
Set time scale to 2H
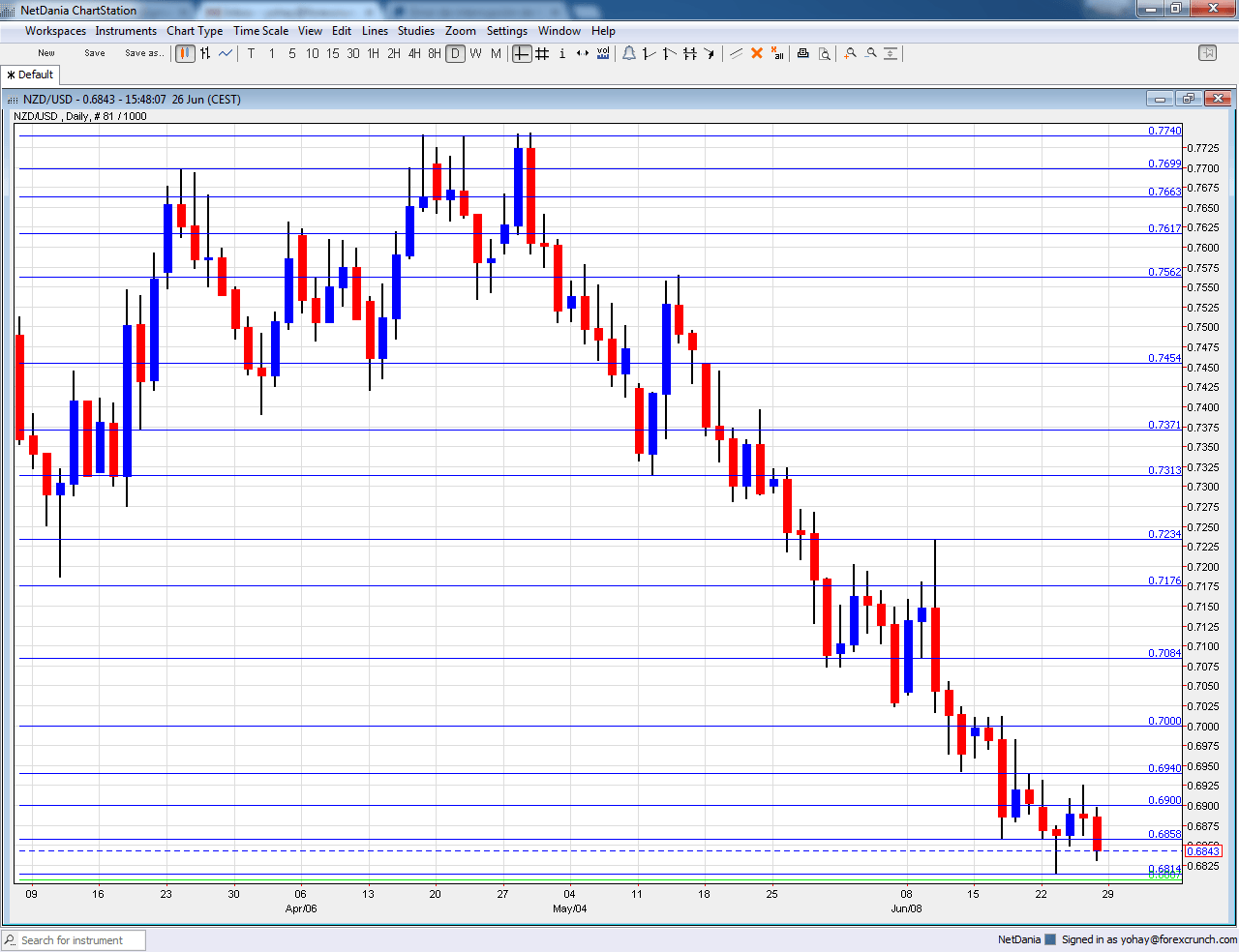tap(394, 53)
